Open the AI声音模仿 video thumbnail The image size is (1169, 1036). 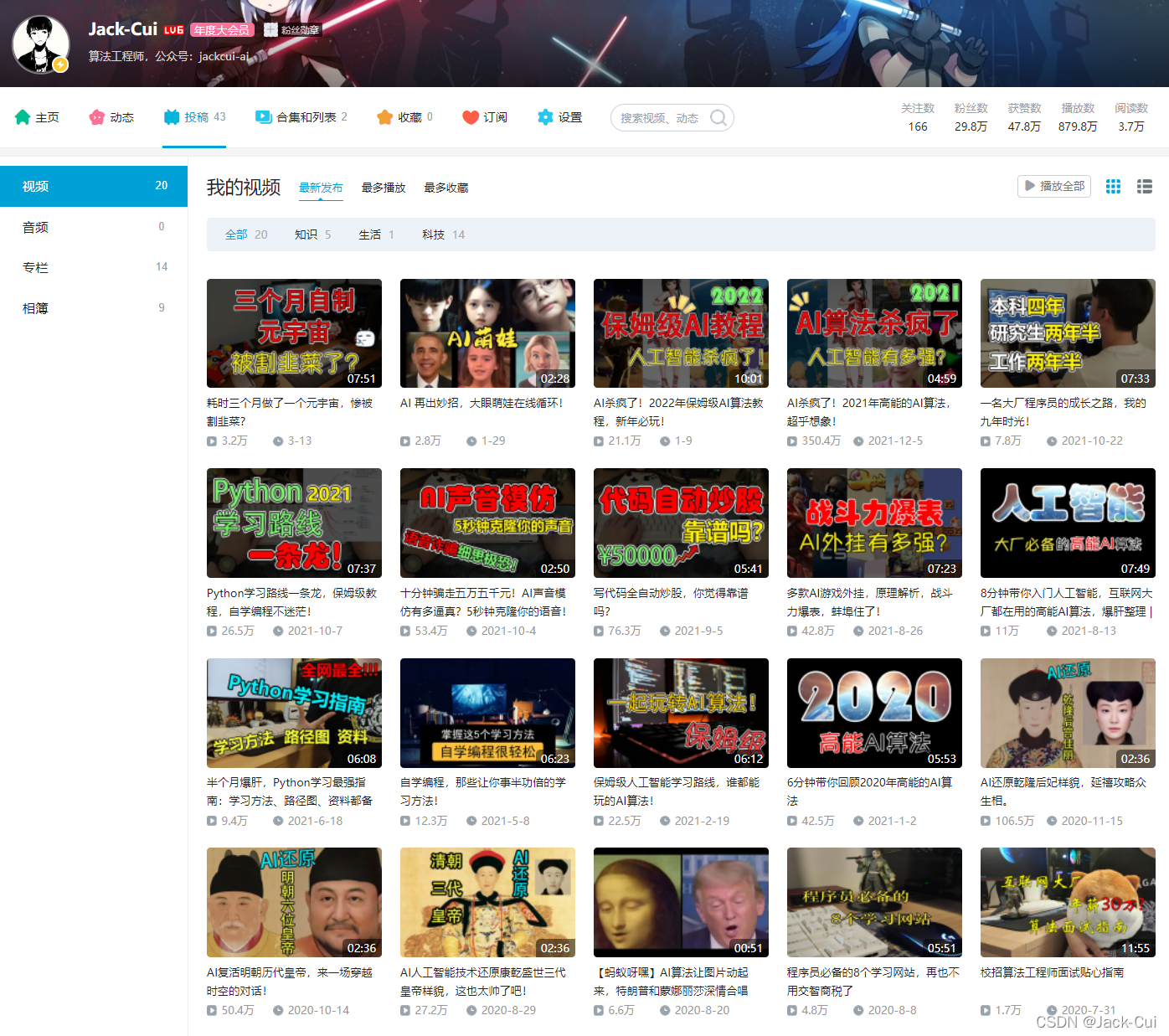(487, 523)
